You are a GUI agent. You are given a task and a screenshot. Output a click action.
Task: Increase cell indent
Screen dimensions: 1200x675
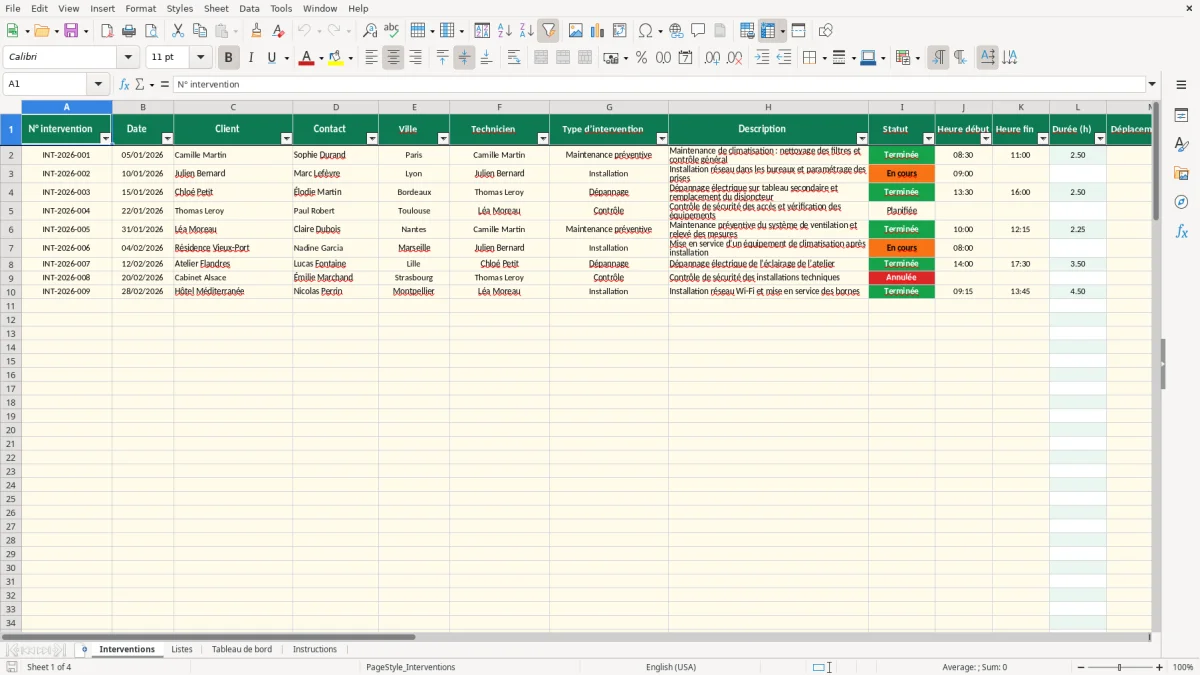(763, 58)
